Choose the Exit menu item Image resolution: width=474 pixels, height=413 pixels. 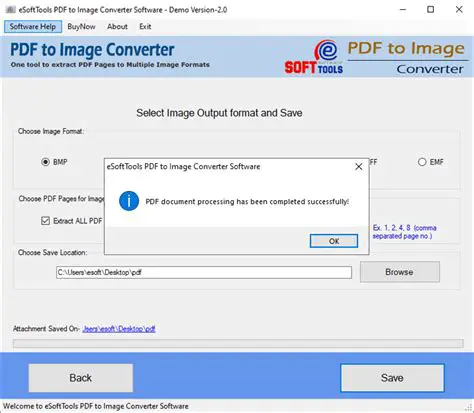145,27
